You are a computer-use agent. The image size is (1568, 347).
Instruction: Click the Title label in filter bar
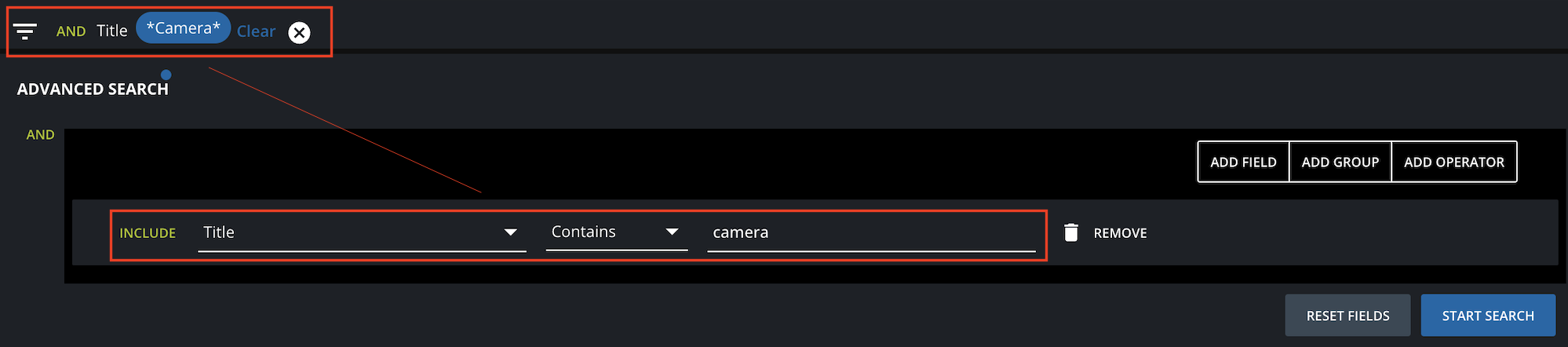click(111, 31)
